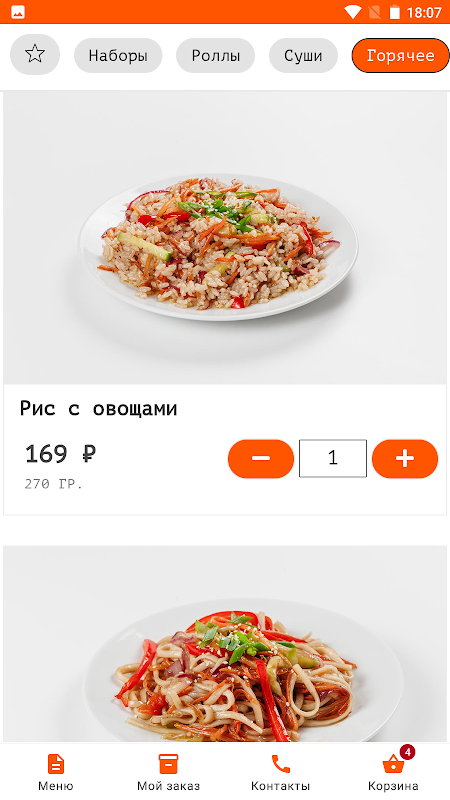Viewport: 450px width, 800px height.
Task: Open the Меню icon in bottom bar
Action: point(56,764)
